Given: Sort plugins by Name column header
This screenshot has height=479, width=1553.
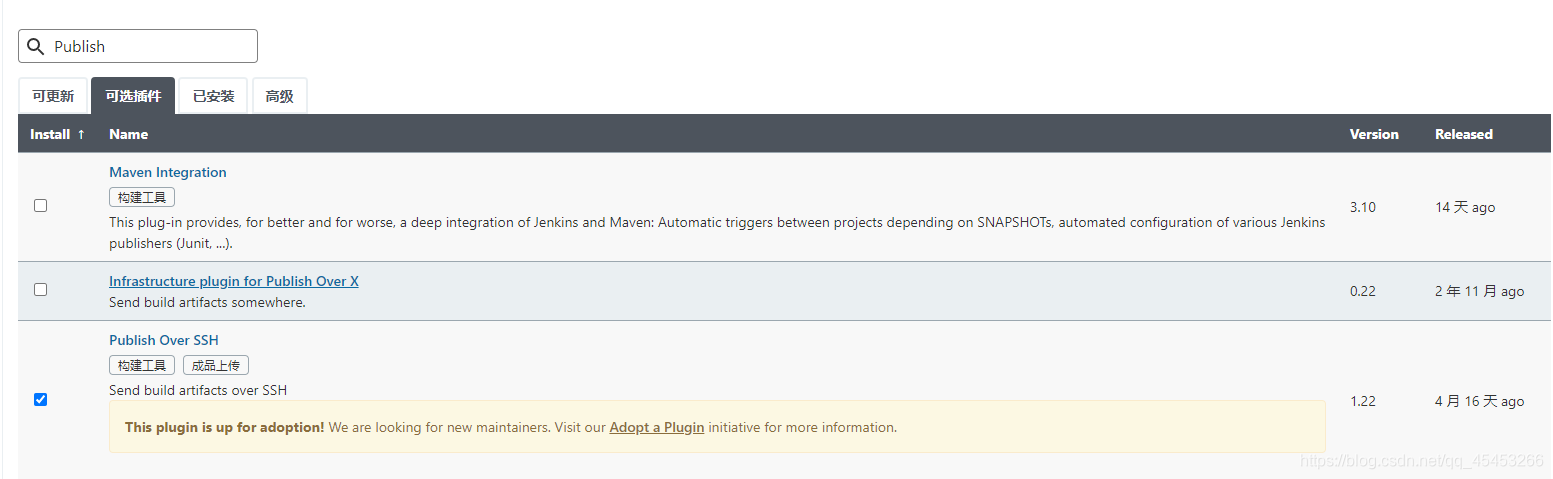Looking at the screenshot, I should click(x=129, y=134).
